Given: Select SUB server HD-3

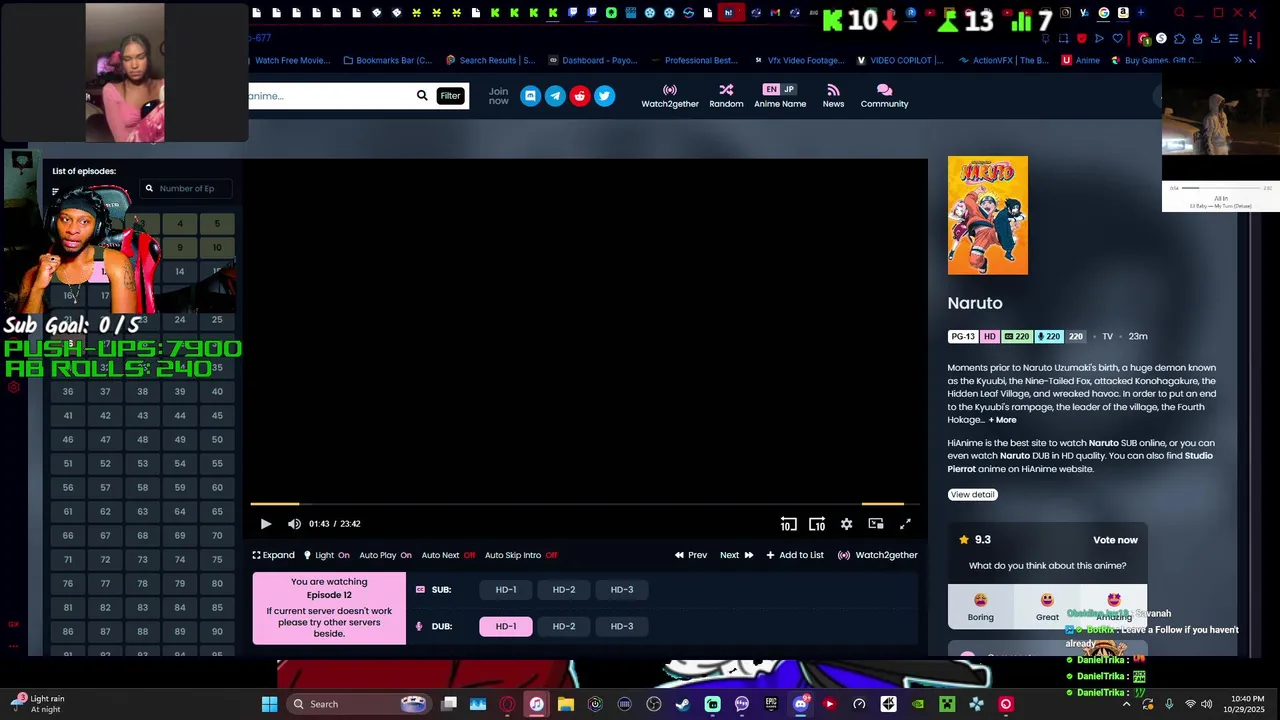Looking at the screenshot, I should pyautogui.click(x=622, y=590).
